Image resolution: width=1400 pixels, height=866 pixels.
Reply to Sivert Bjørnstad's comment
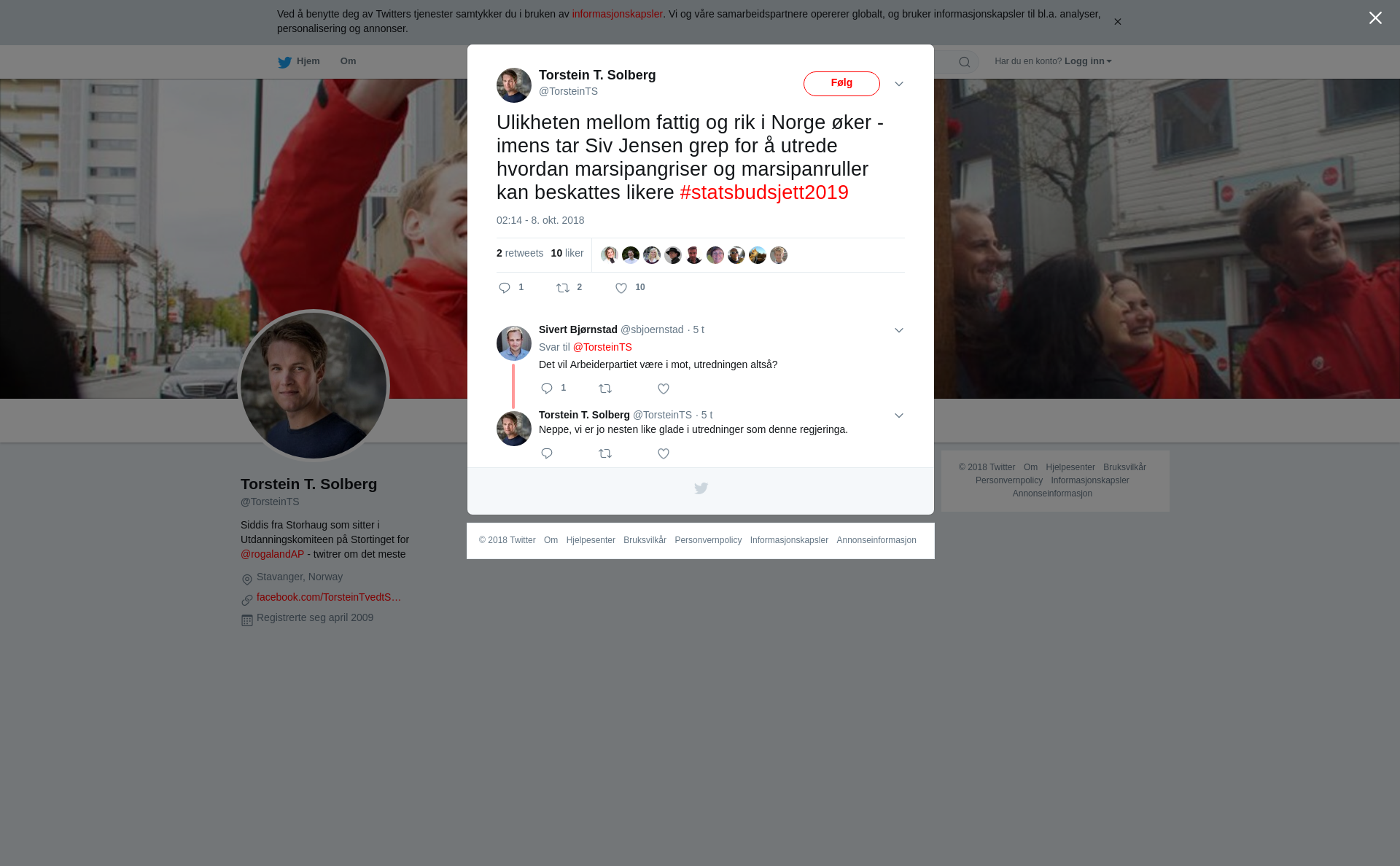click(x=547, y=389)
